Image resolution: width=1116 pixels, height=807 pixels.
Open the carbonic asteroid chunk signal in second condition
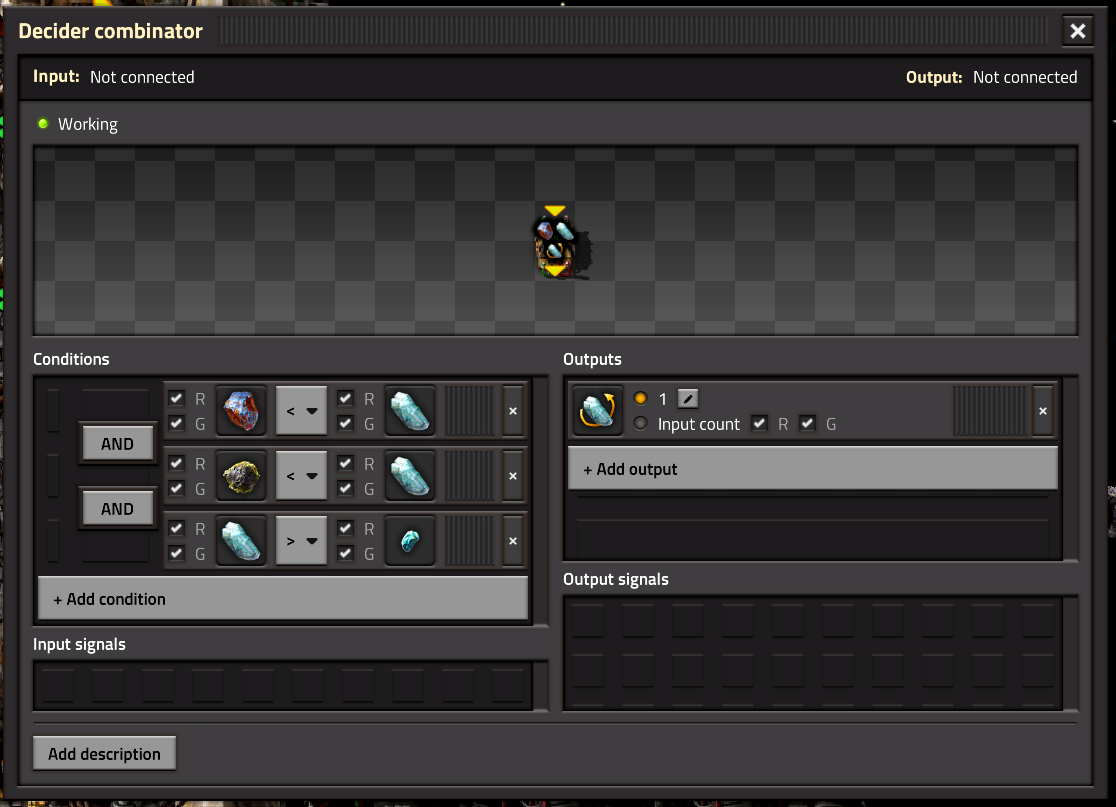pos(241,476)
